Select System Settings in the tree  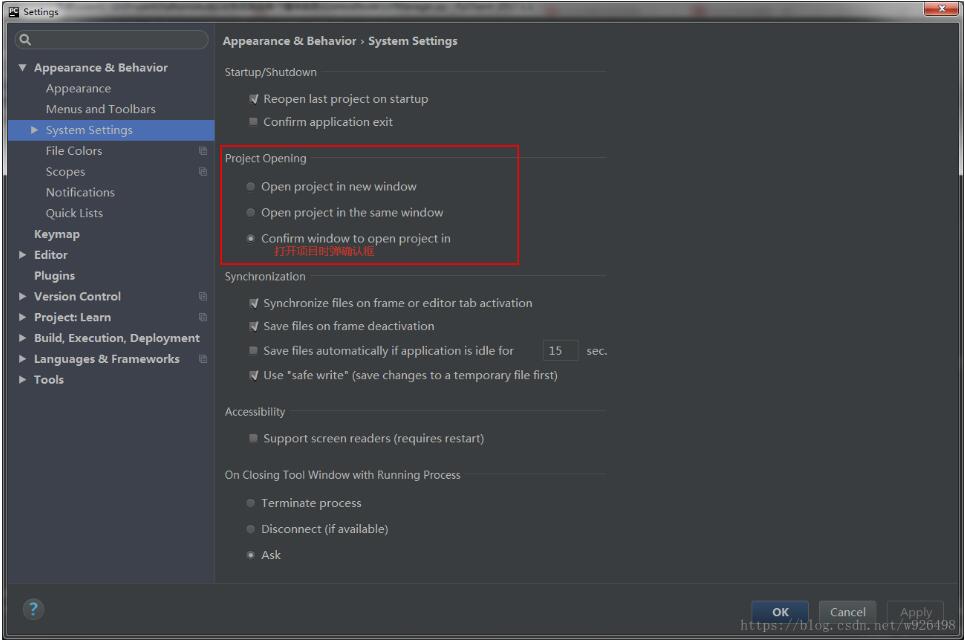pos(111,130)
